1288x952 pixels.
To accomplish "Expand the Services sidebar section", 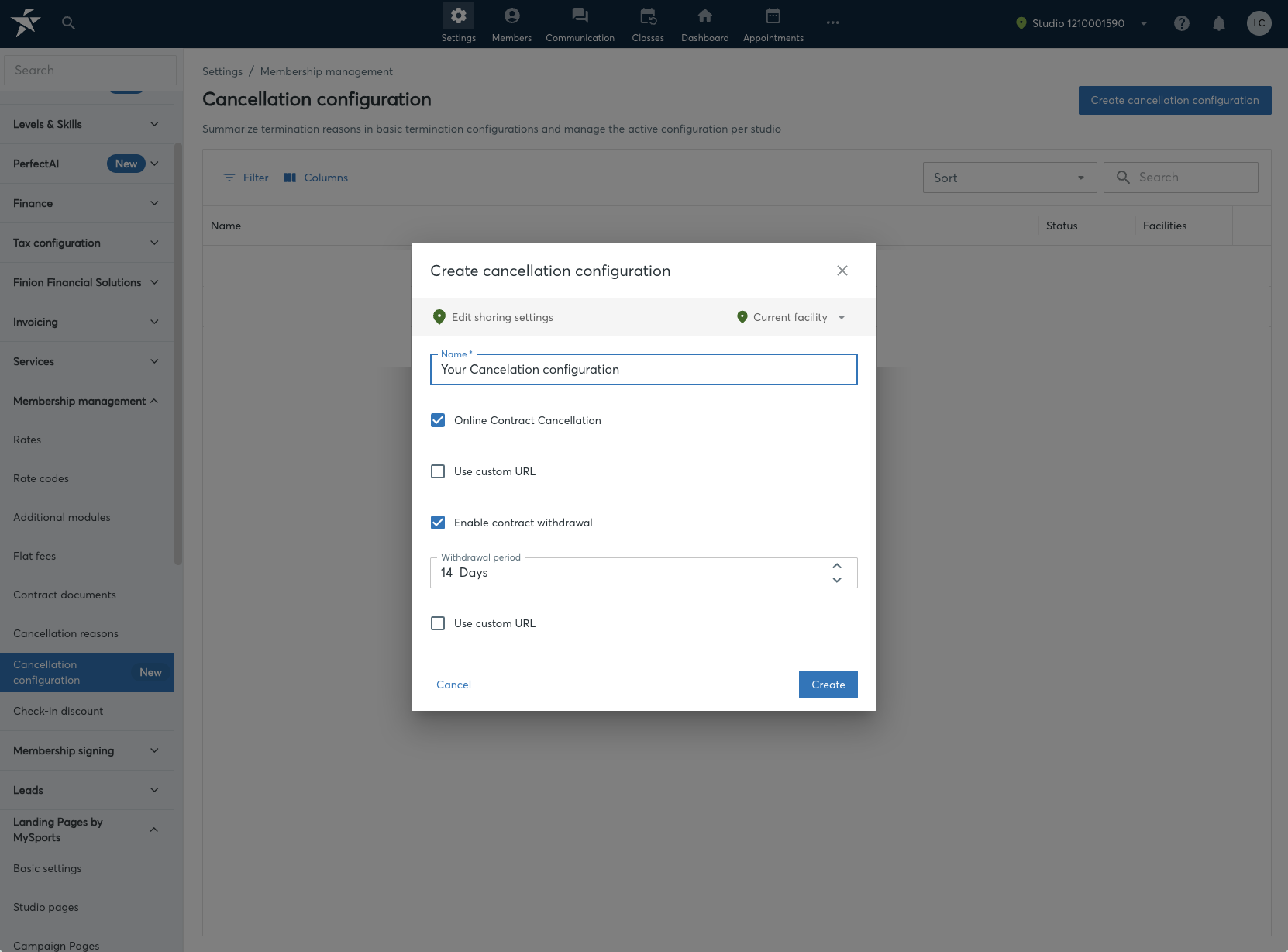I will [x=87, y=361].
